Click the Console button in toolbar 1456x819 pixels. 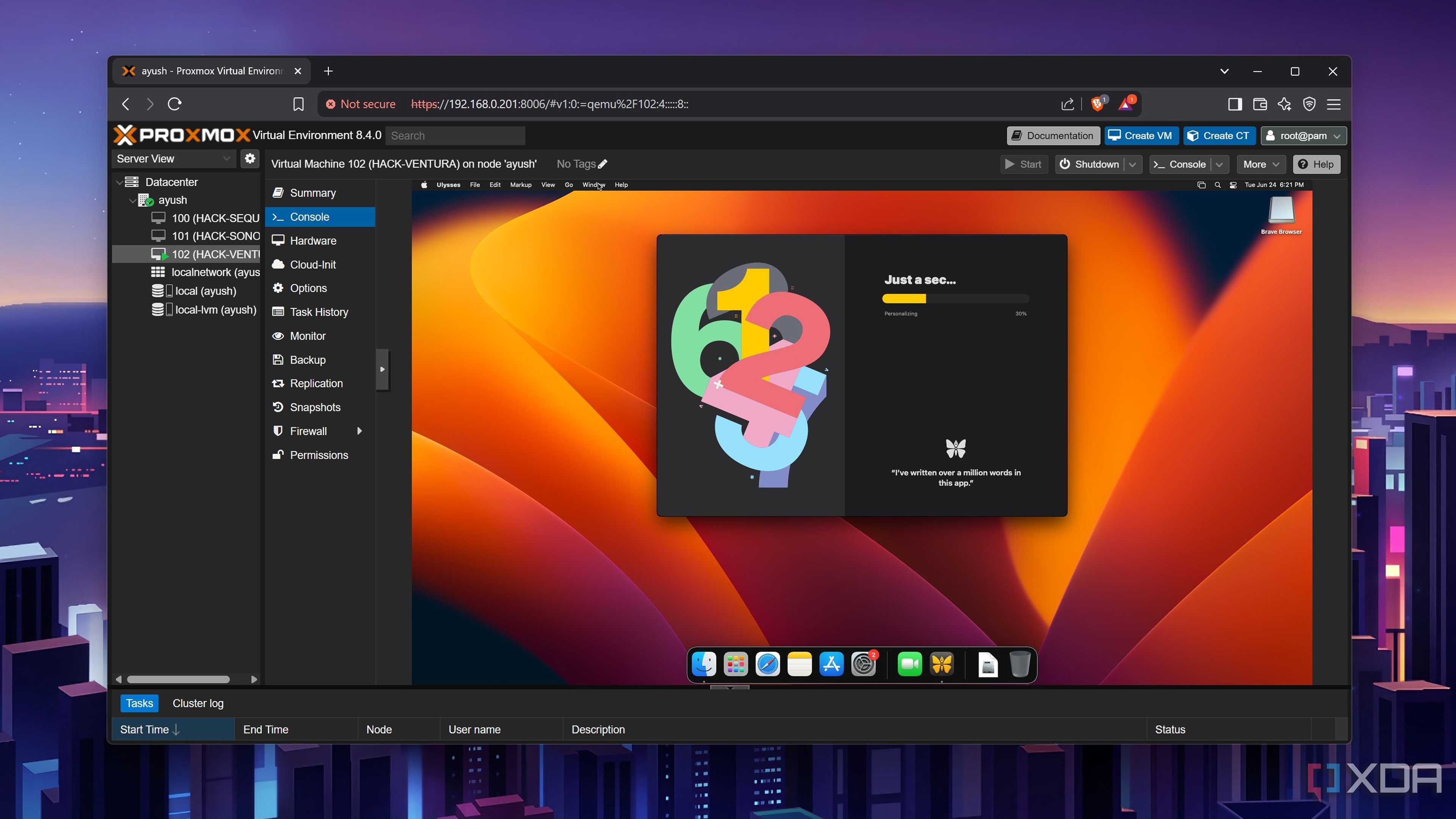click(1180, 165)
